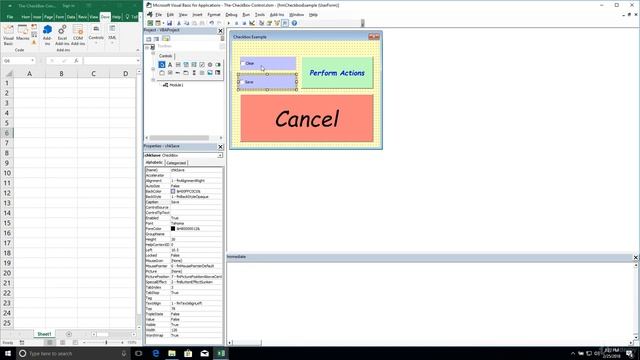640x360 pixels.
Task: Click Sign in on Excel title bar
Action: [x=69, y=6]
